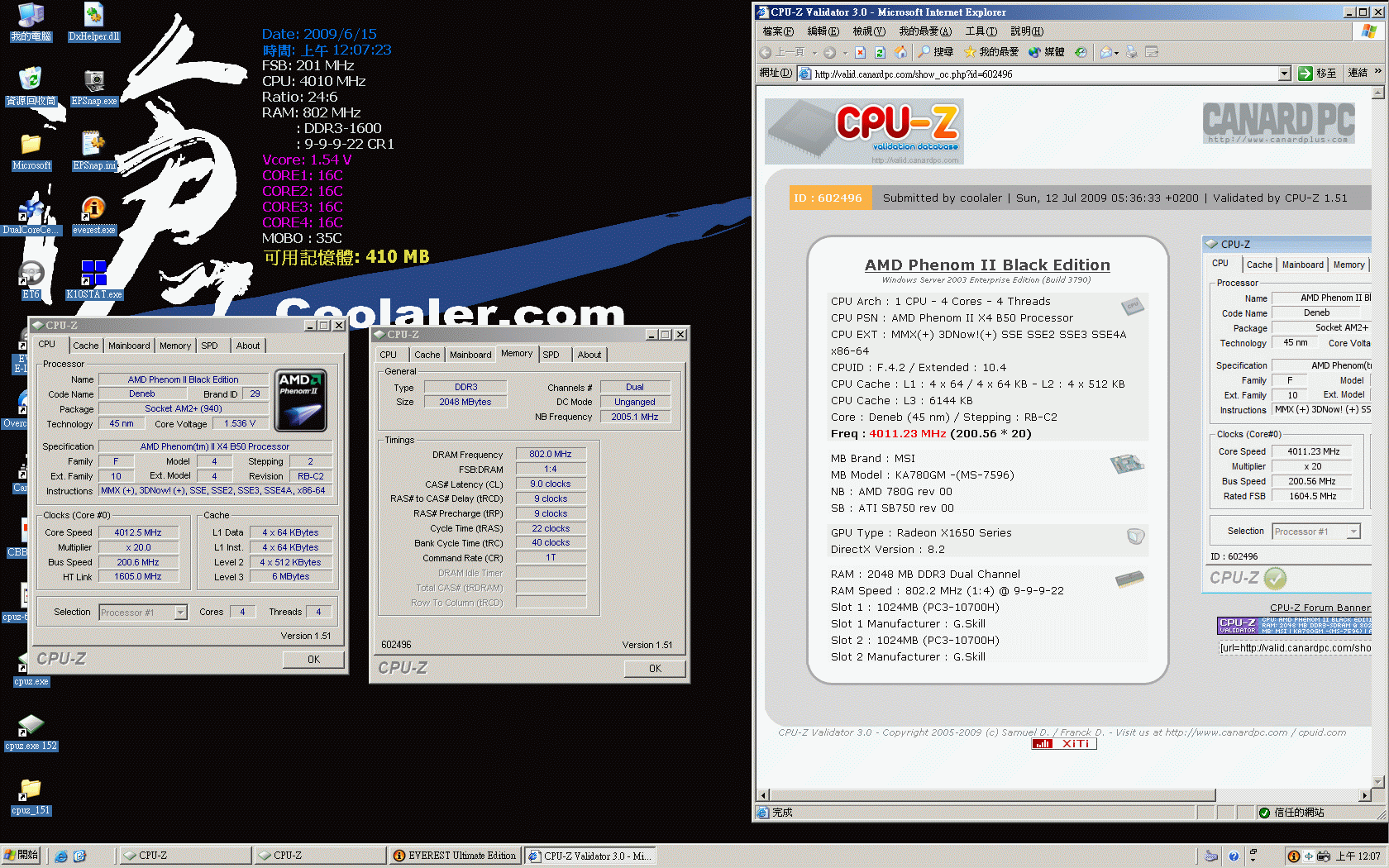The image size is (1389, 868).
Task: Click the CPU-Z forum banner image
Action: (x=1295, y=626)
